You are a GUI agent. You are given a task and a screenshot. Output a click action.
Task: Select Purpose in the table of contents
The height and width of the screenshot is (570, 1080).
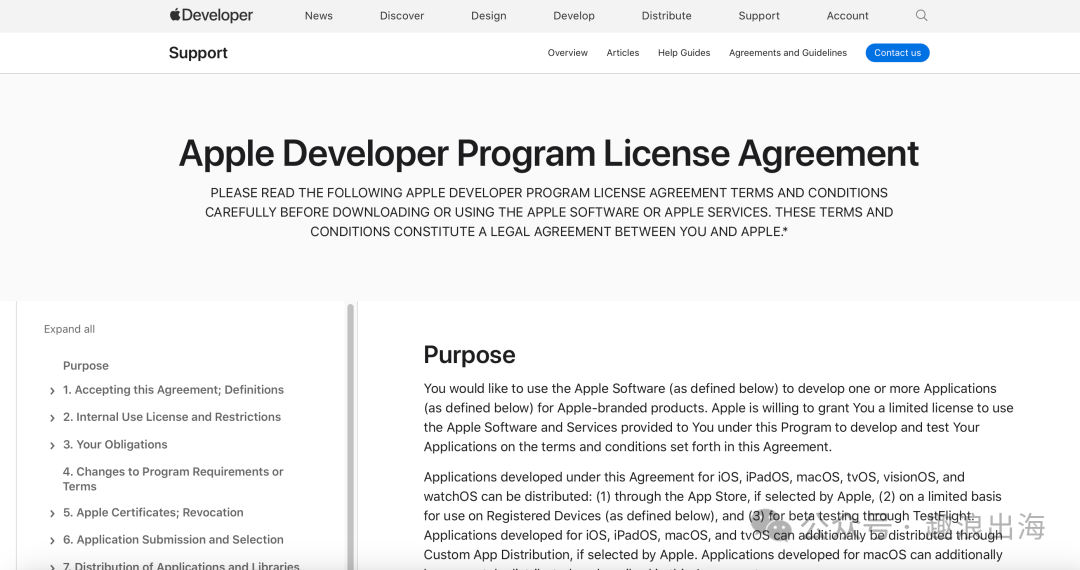point(85,366)
